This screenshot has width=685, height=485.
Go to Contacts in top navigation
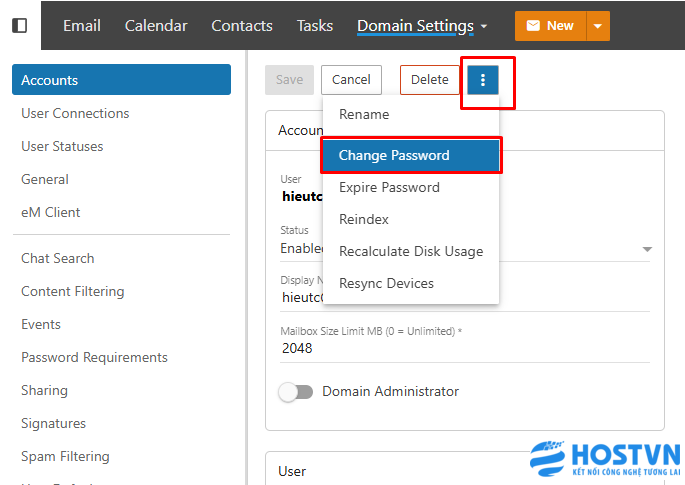[242, 25]
